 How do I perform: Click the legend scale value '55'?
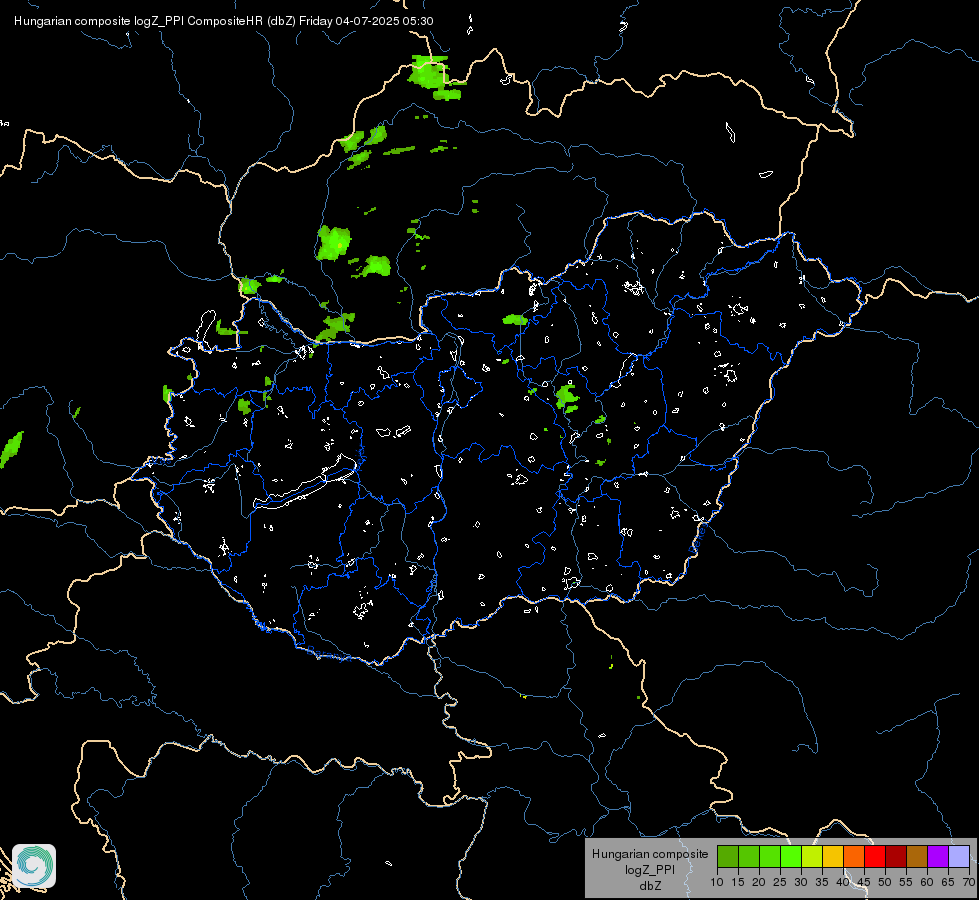[x=906, y=882]
